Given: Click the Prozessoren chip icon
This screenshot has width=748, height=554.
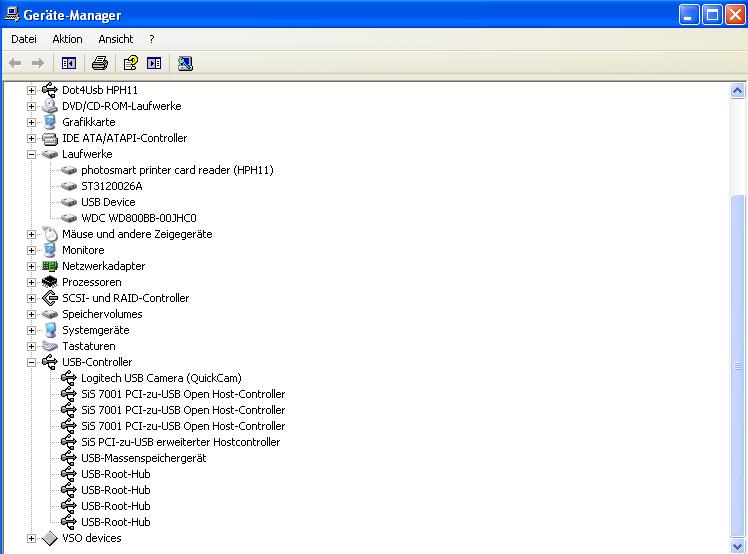Looking at the screenshot, I should (50, 282).
